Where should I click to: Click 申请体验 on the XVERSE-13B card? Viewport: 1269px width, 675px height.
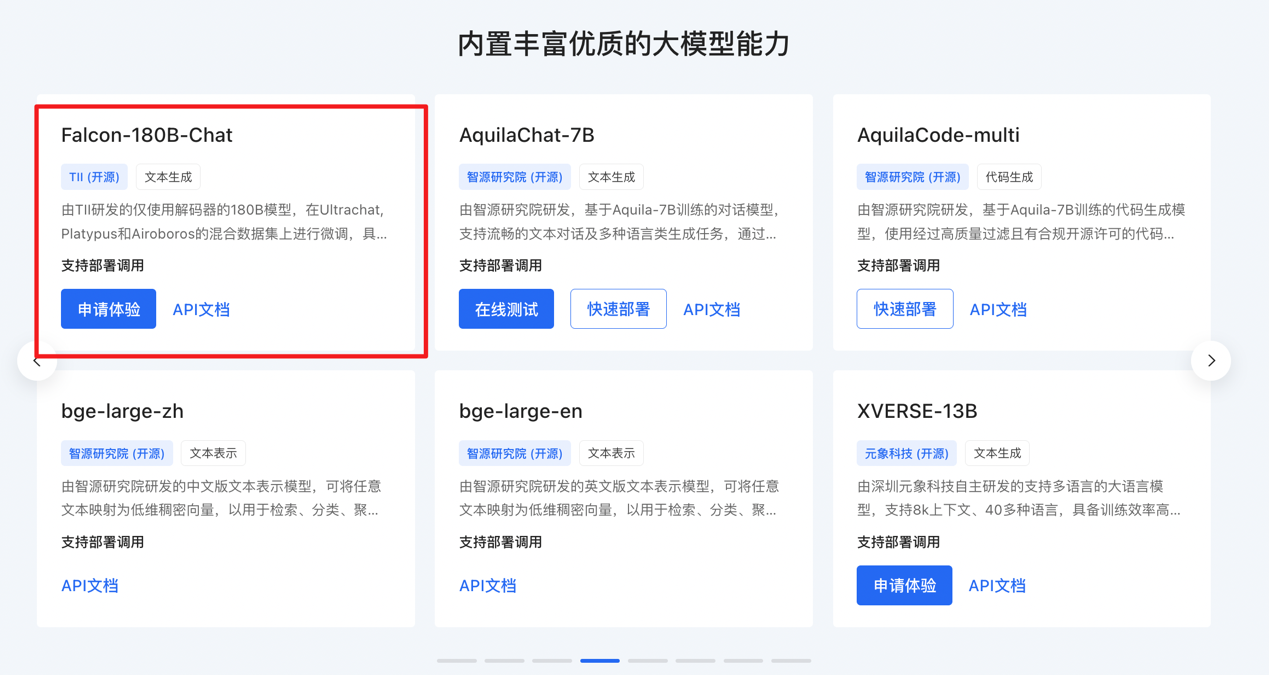pos(904,585)
